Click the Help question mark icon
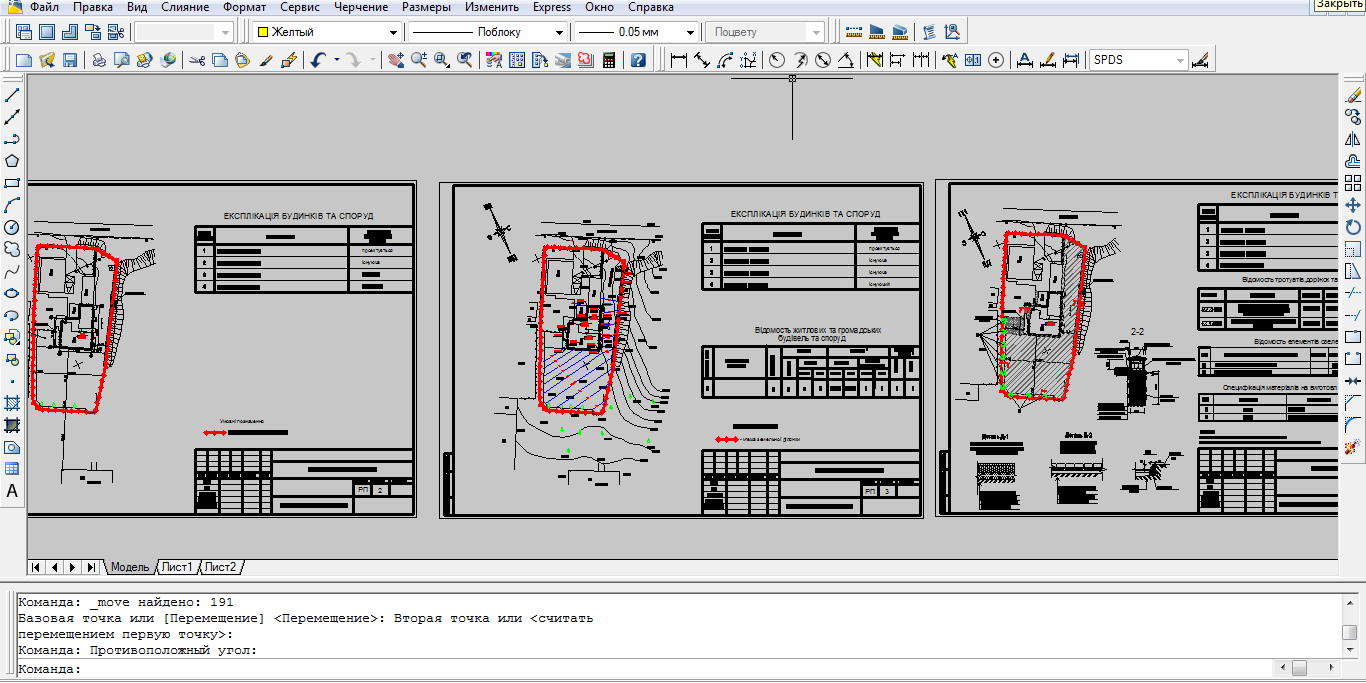The width and height of the screenshot is (1366, 683). coord(638,60)
